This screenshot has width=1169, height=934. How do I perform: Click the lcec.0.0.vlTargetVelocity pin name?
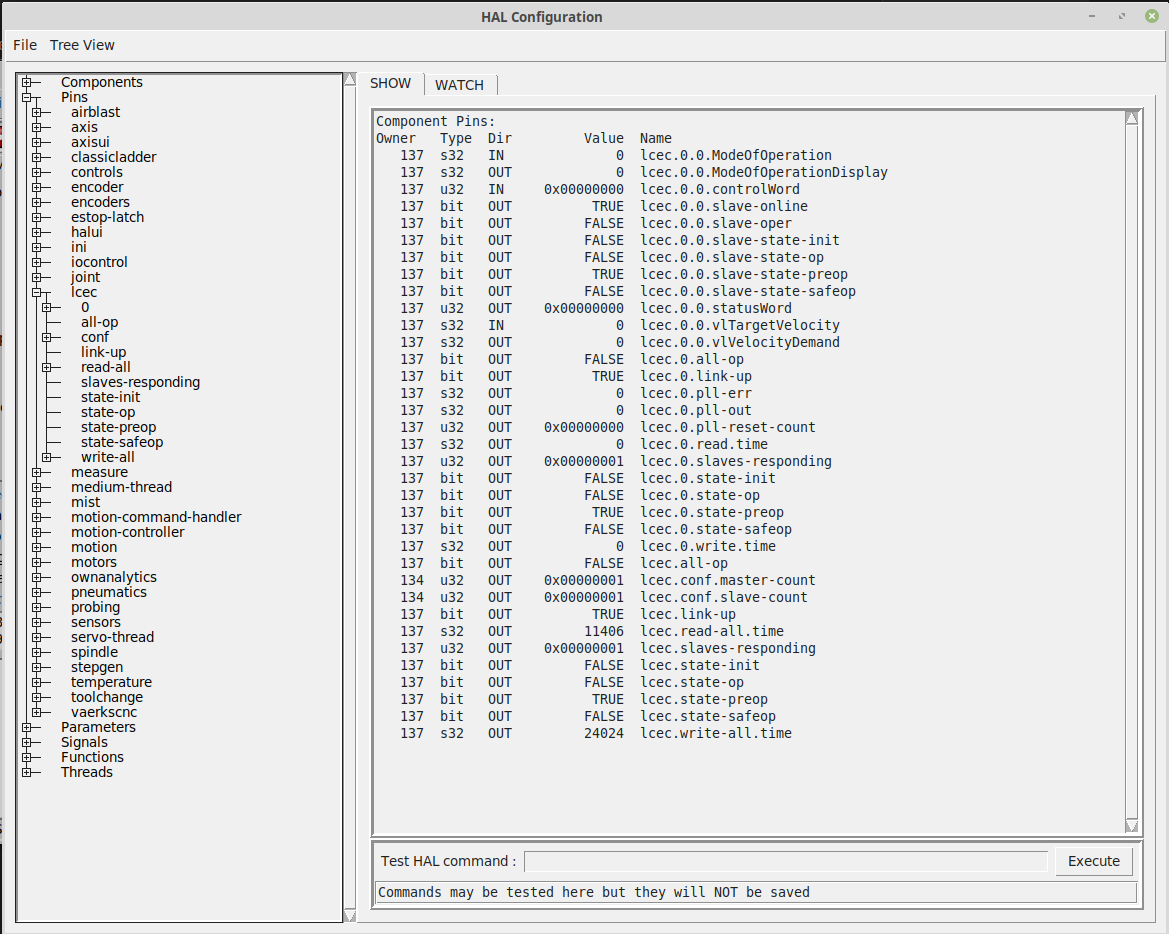[740, 326]
